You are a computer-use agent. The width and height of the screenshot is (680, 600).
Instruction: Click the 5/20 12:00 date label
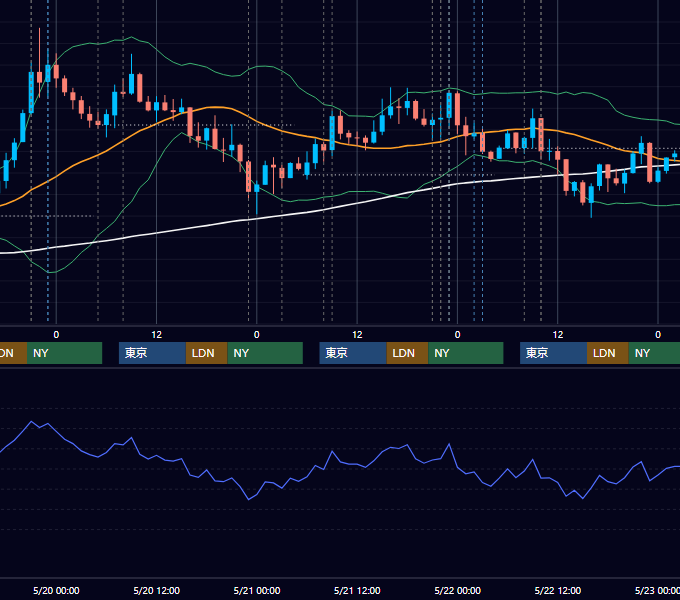click(x=157, y=590)
